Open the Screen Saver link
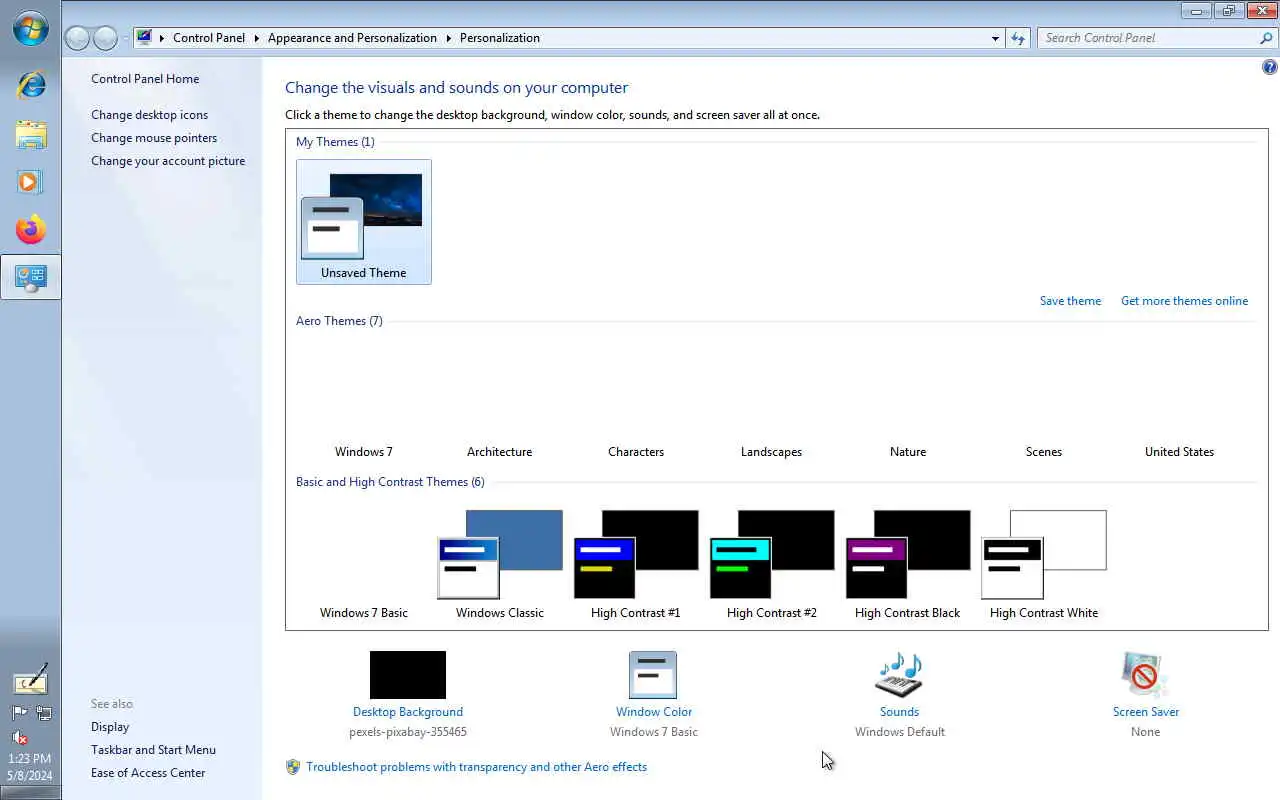This screenshot has width=1280, height=800. 1146,712
